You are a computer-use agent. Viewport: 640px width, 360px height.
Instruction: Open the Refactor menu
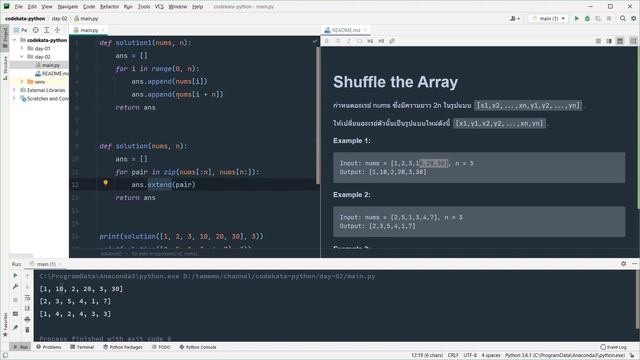coord(109,7)
